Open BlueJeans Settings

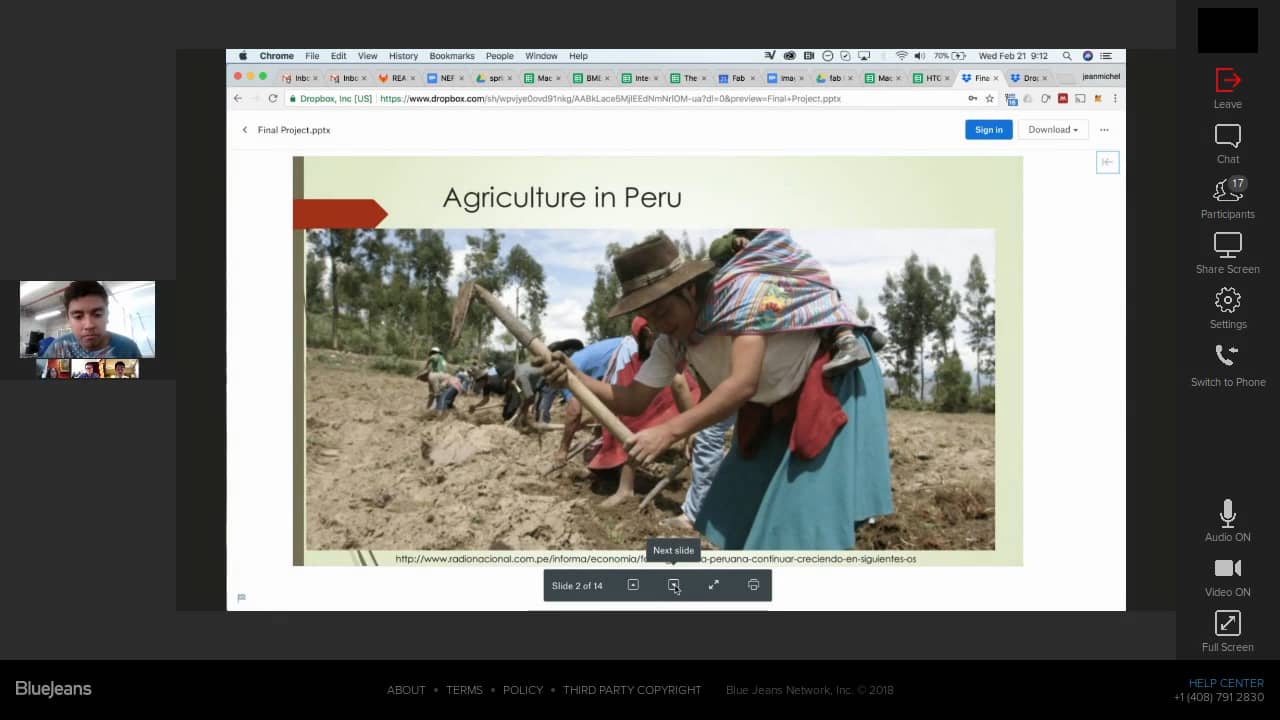pyautogui.click(x=1227, y=309)
